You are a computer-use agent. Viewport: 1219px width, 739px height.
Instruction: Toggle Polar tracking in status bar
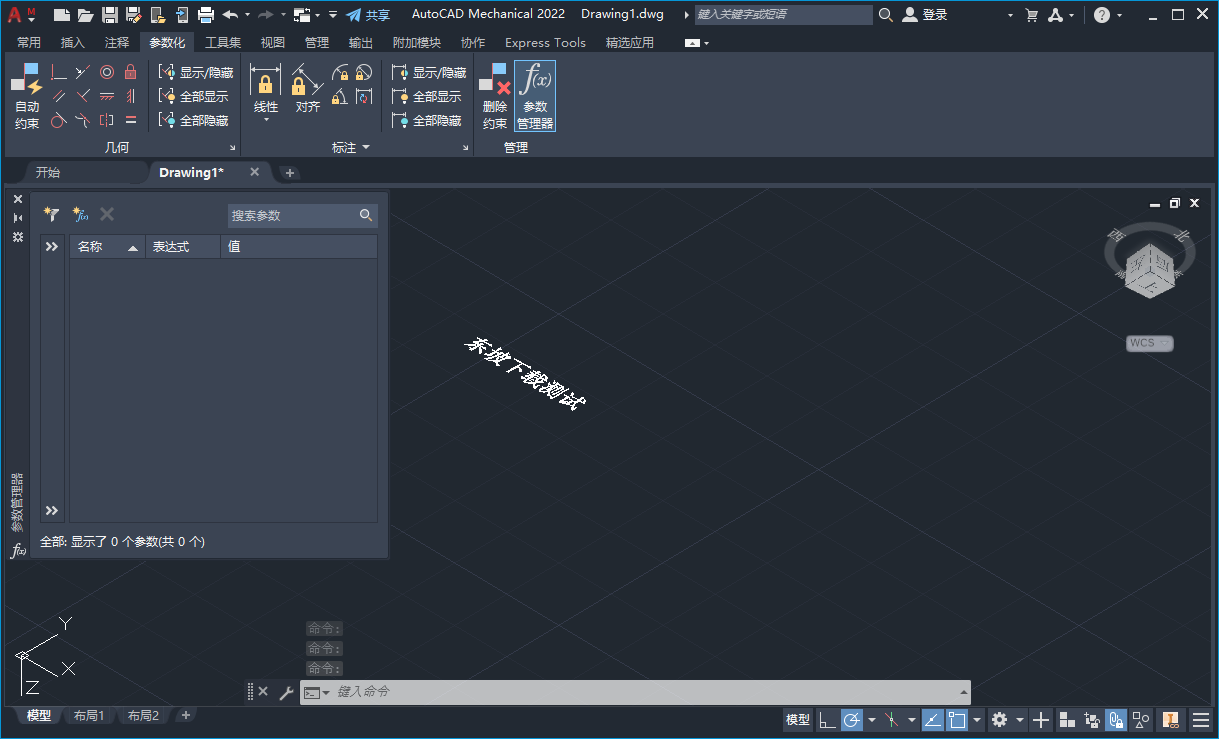point(852,720)
